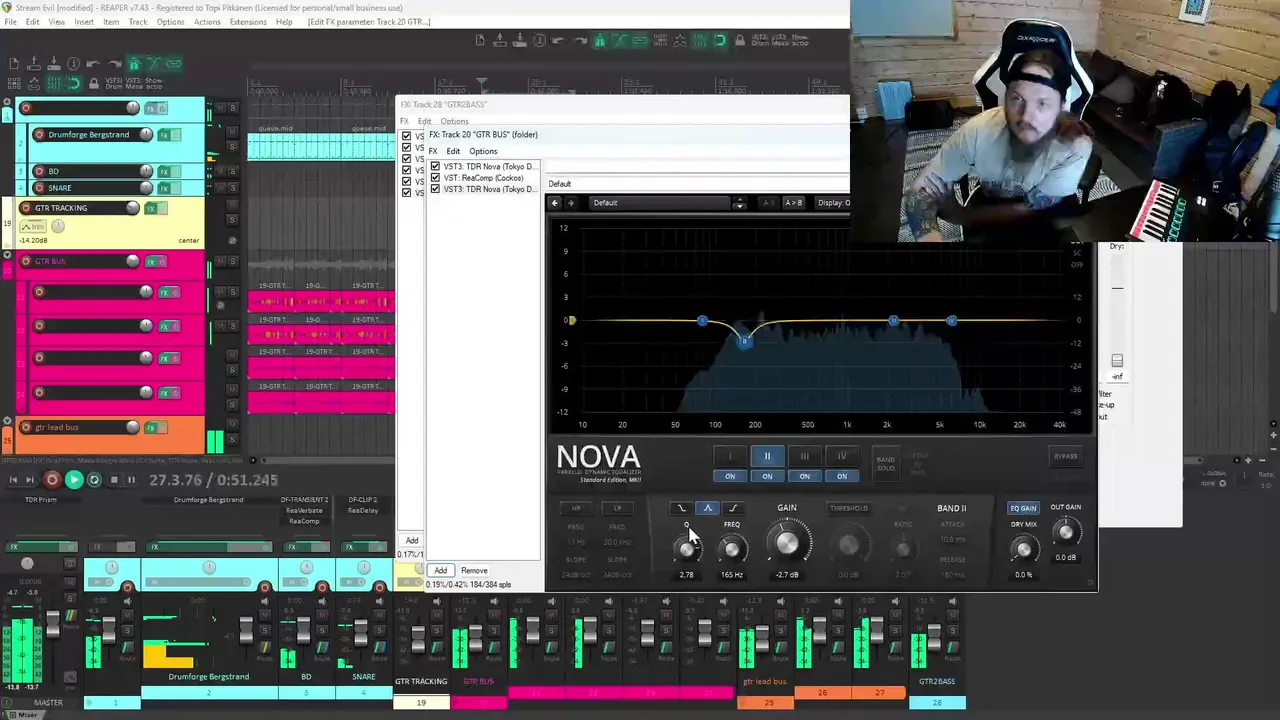Viewport: 1280px width, 720px height.
Task: Click the Redo arrow in REAPER toolbar
Action: [x=113, y=64]
